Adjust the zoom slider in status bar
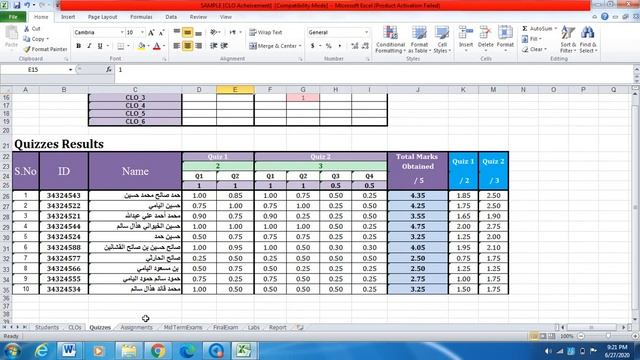This screenshot has height=360, width=640. click(608, 336)
